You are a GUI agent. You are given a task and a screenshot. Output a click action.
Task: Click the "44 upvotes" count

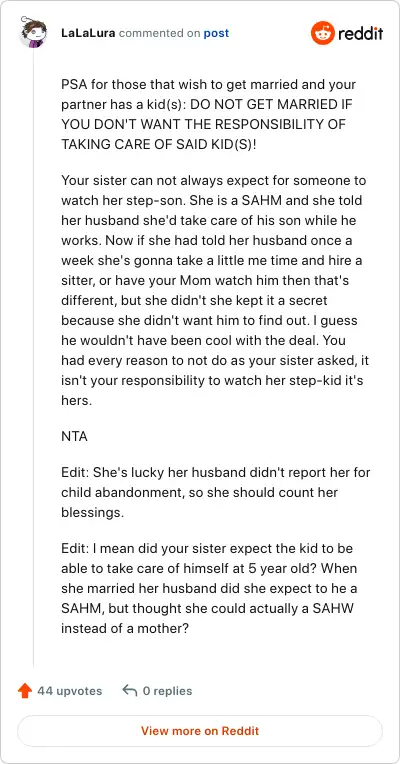click(x=70, y=691)
